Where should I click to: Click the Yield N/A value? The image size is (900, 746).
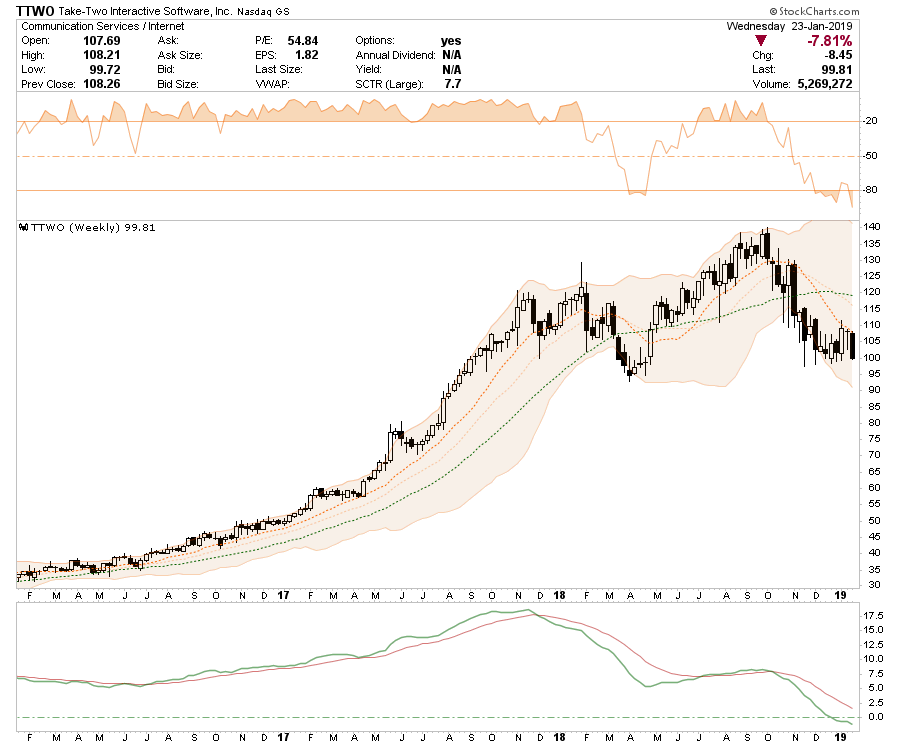(x=452, y=69)
